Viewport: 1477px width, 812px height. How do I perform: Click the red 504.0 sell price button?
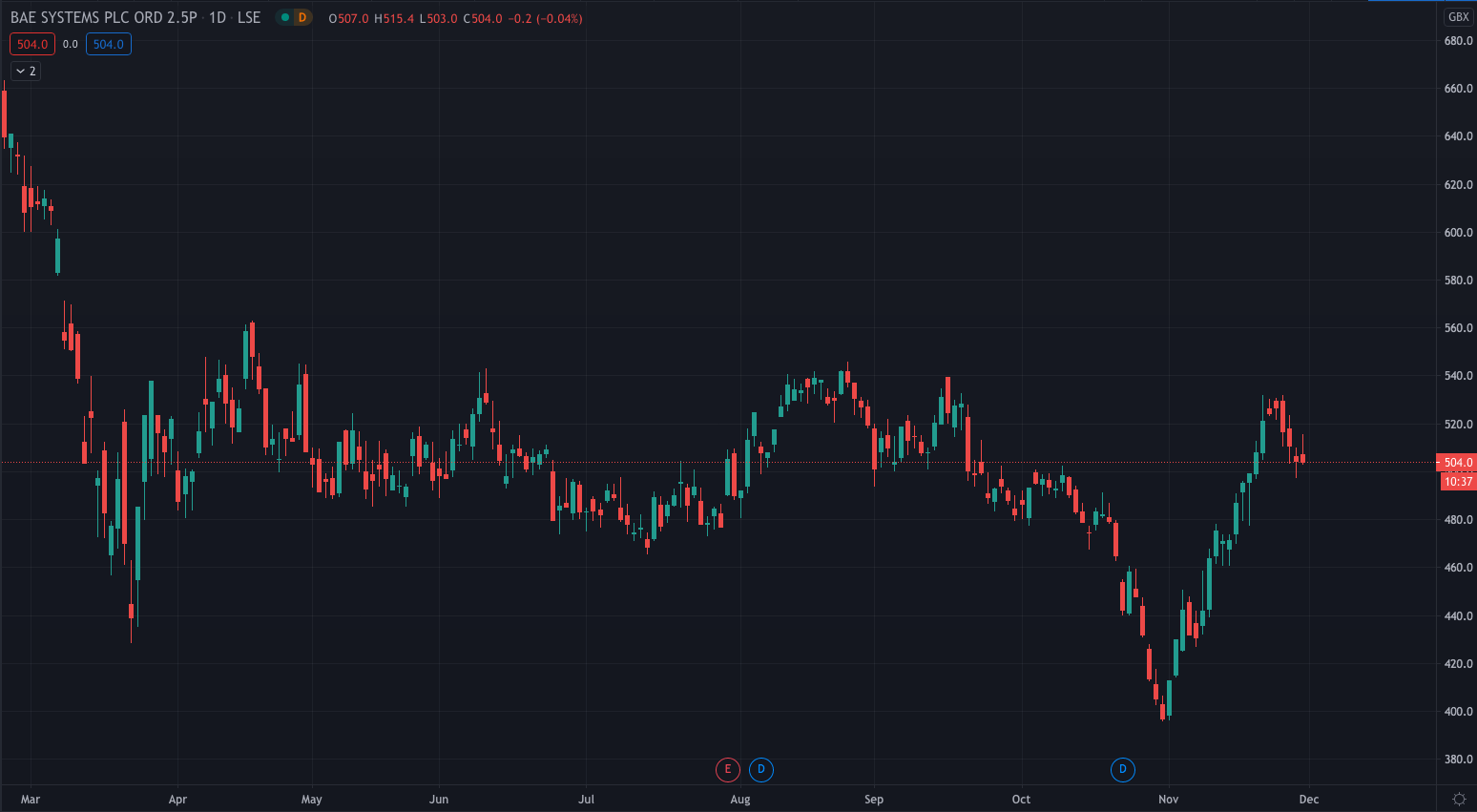point(32,44)
